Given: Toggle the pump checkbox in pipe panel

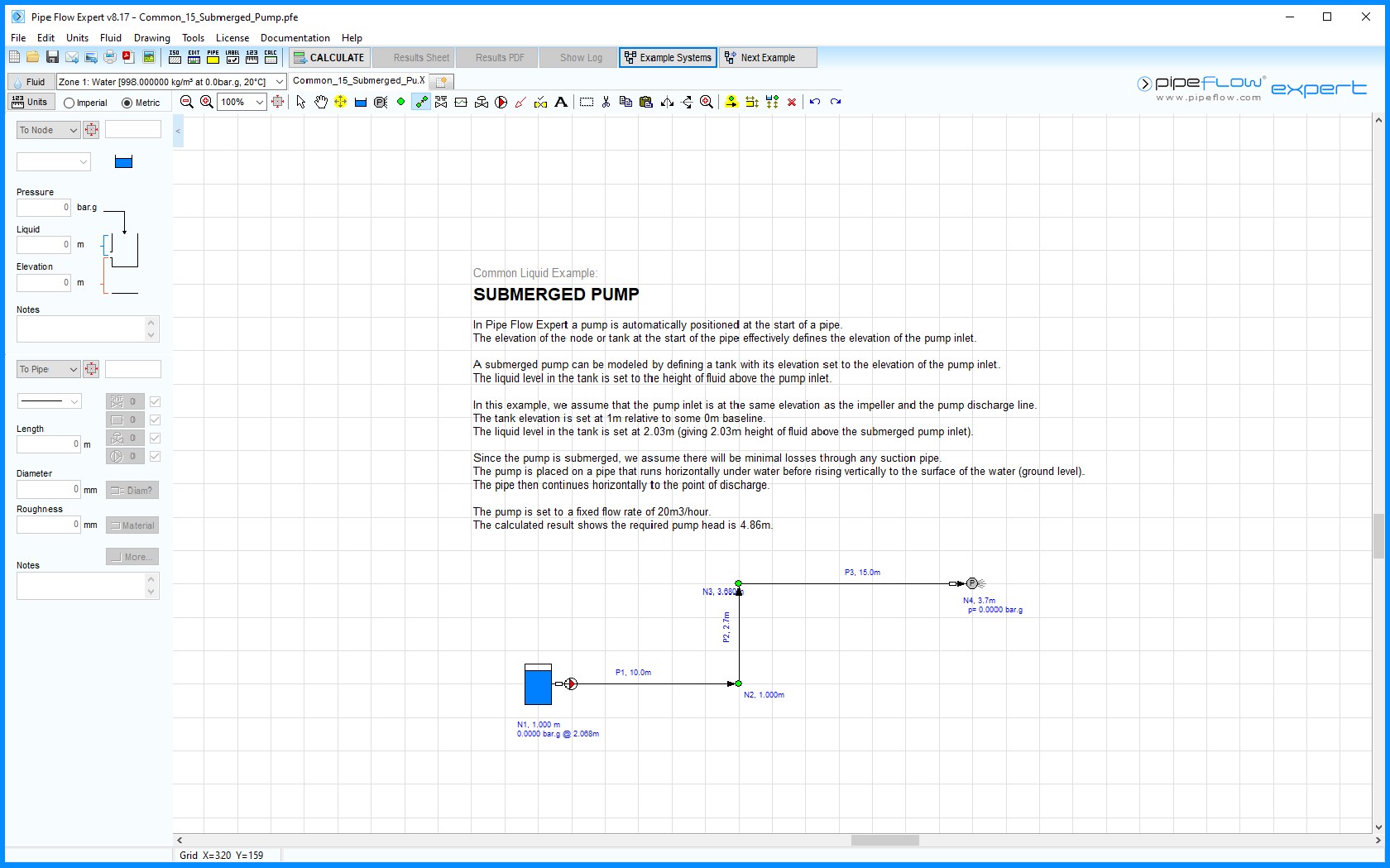Looking at the screenshot, I should 155,456.
